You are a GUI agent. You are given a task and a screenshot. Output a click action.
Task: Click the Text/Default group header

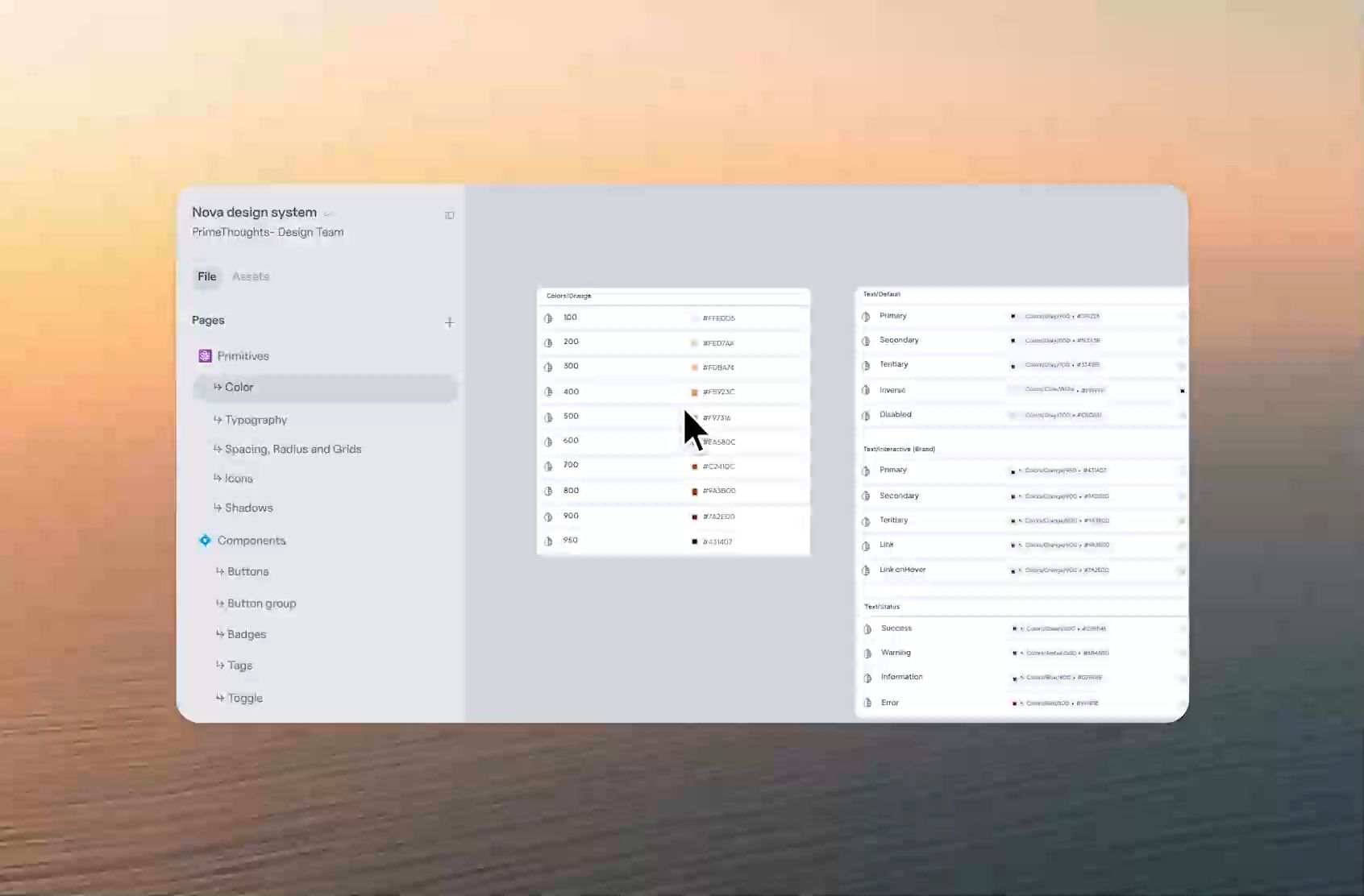pos(882,294)
